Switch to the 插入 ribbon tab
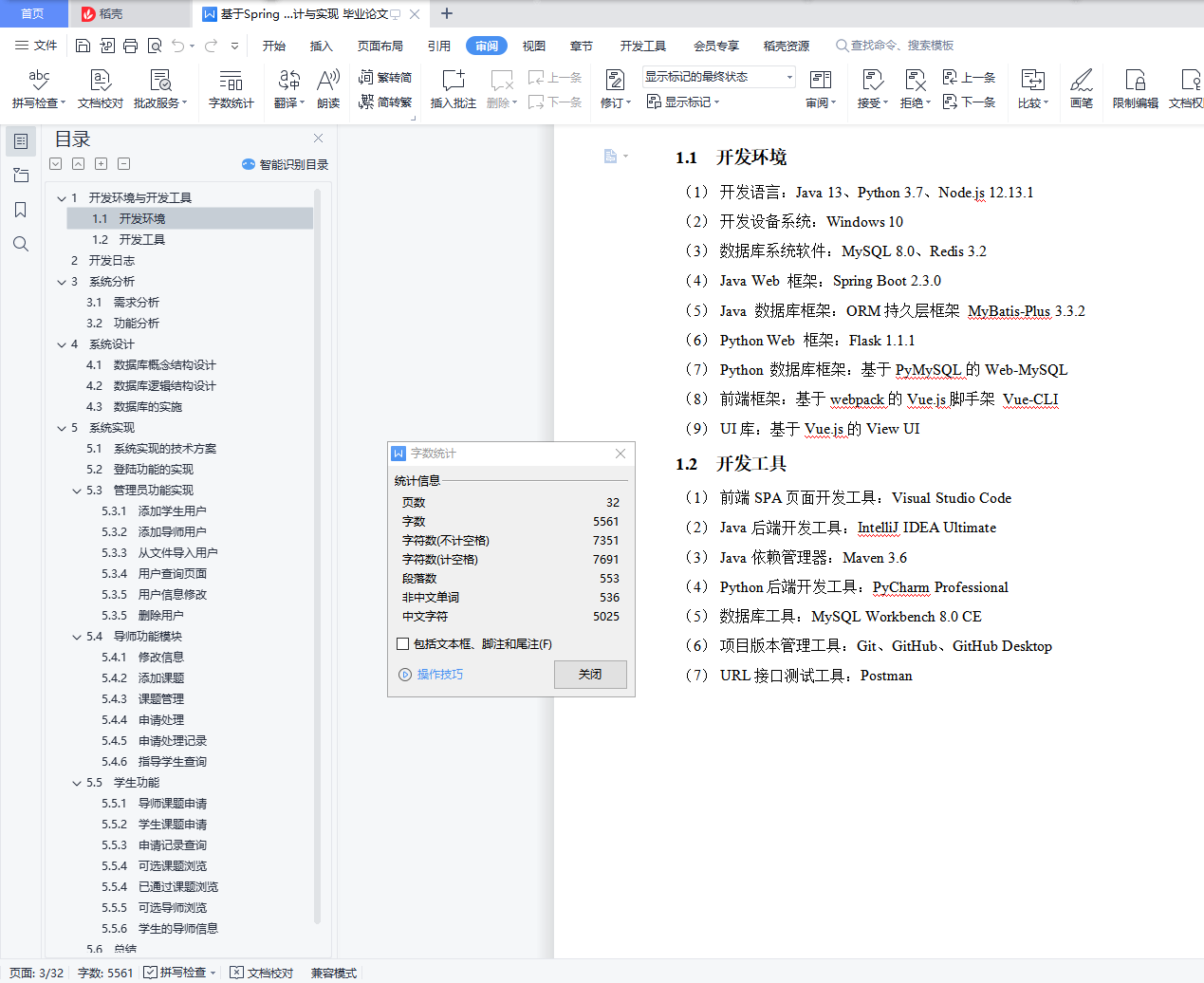Screen dimensions: 1204x983 (322, 46)
